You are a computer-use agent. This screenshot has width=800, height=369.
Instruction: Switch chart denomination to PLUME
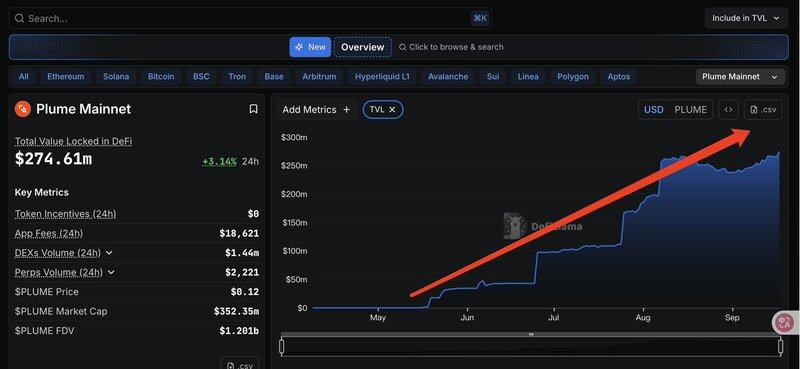pyautogui.click(x=690, y=110)
